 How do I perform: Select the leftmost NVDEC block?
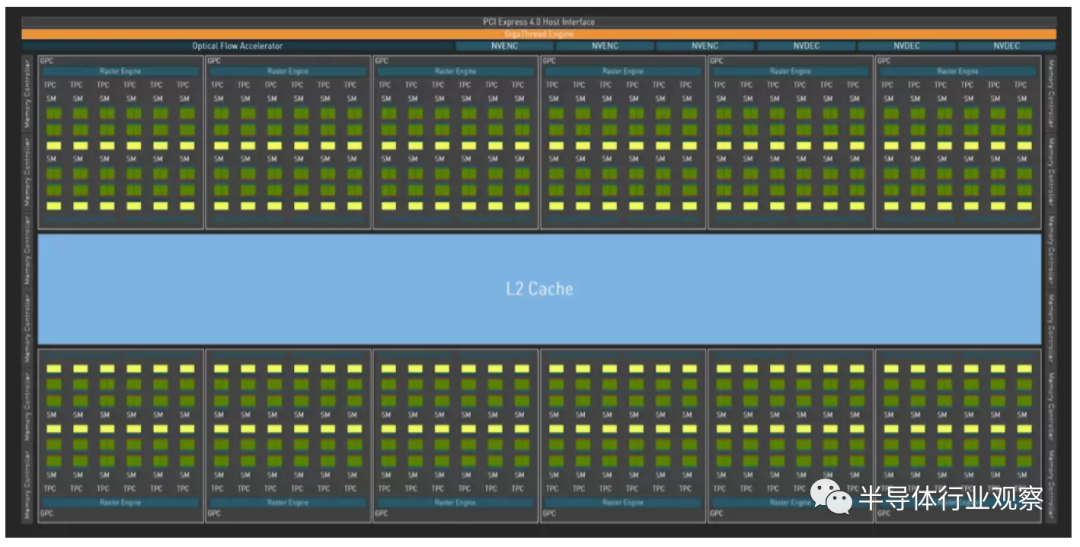806,46
